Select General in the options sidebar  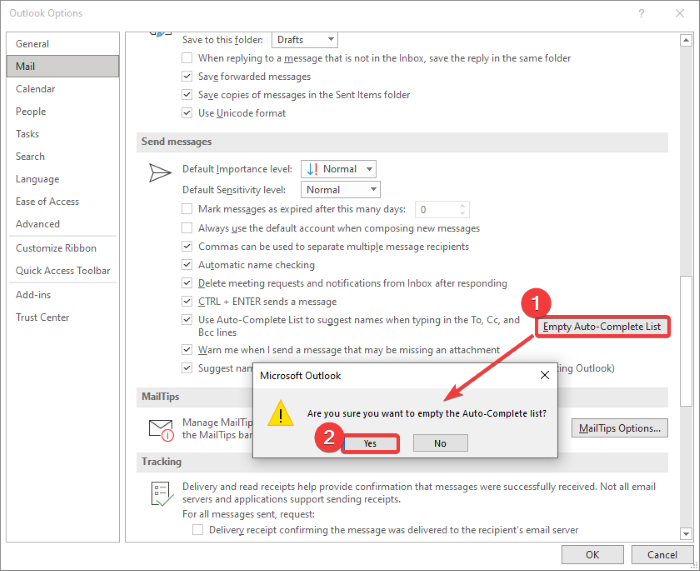tap(63, 44)
